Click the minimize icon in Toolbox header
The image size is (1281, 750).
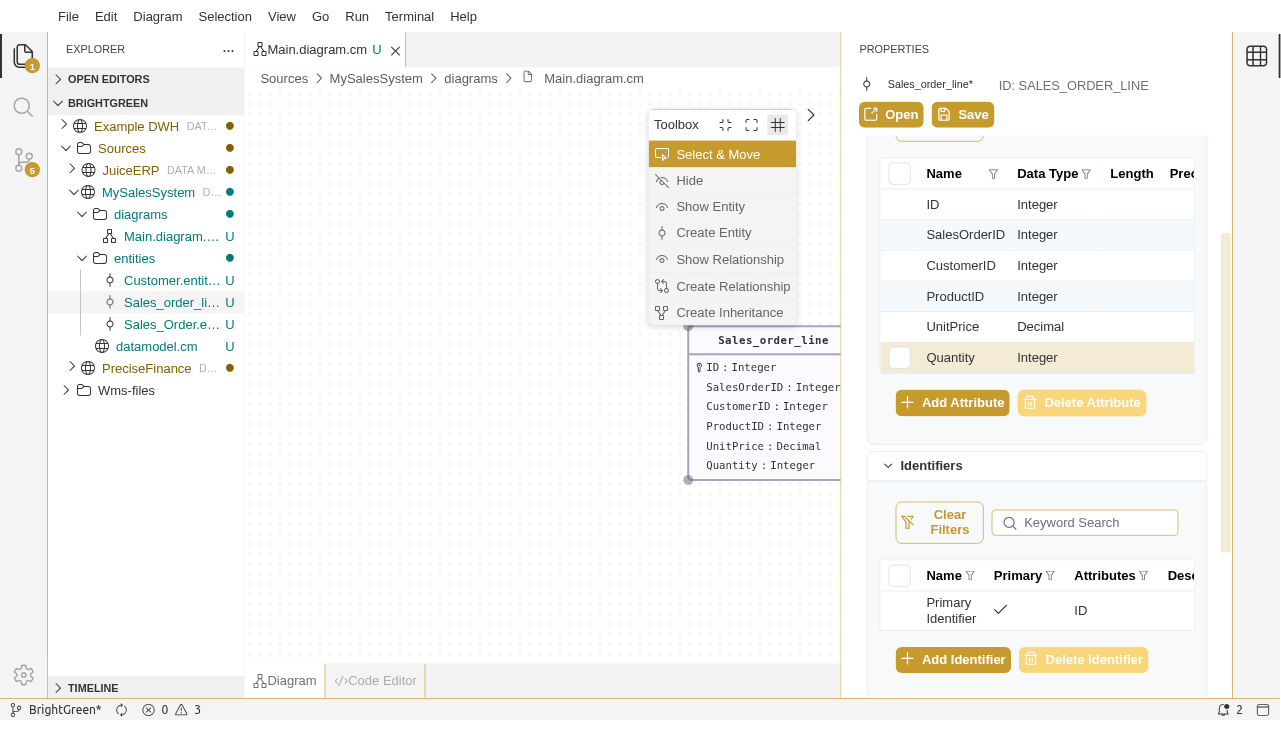(725, 125)
